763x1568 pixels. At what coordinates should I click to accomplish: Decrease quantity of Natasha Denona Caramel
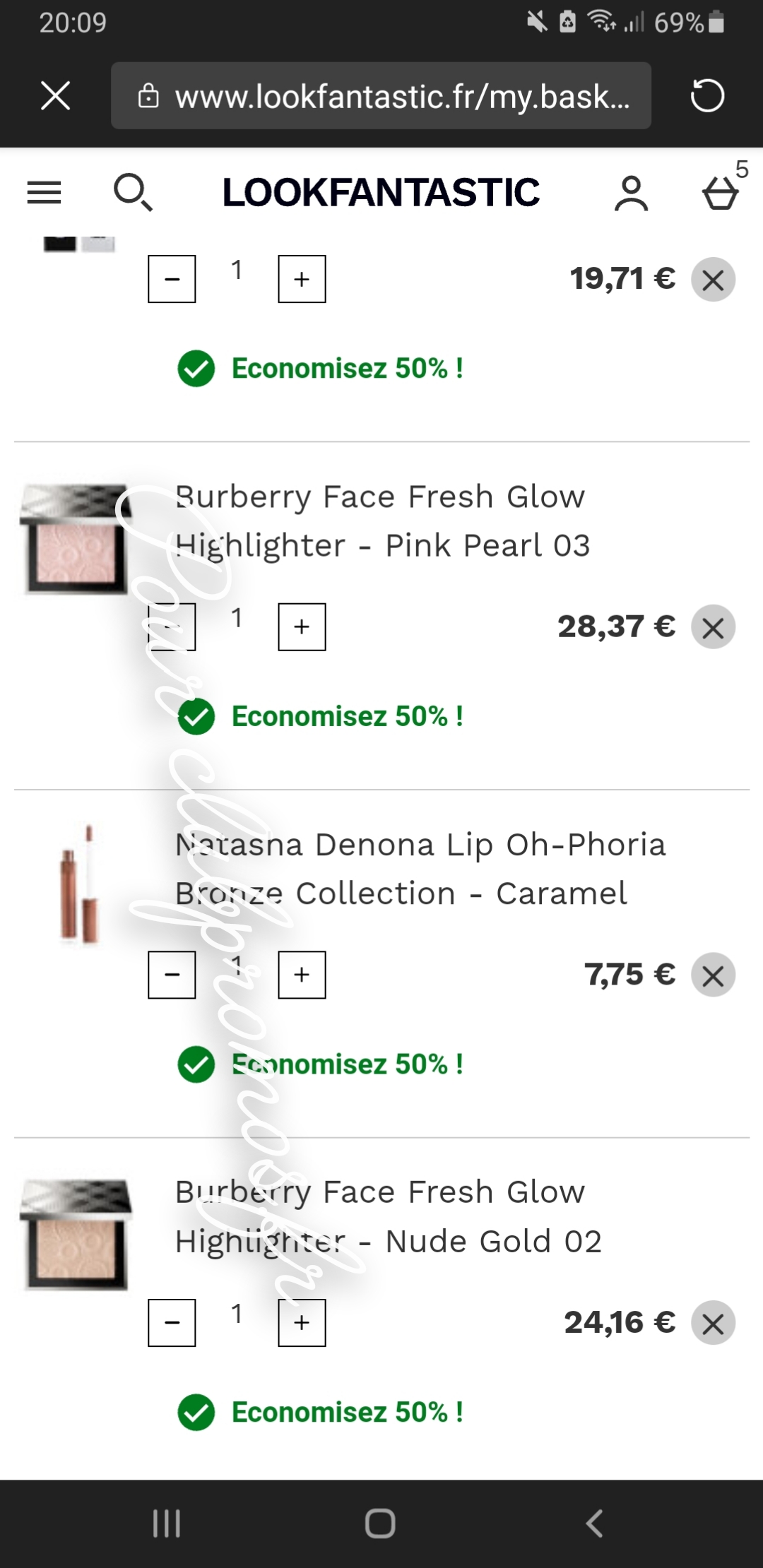tap(172, 975)
